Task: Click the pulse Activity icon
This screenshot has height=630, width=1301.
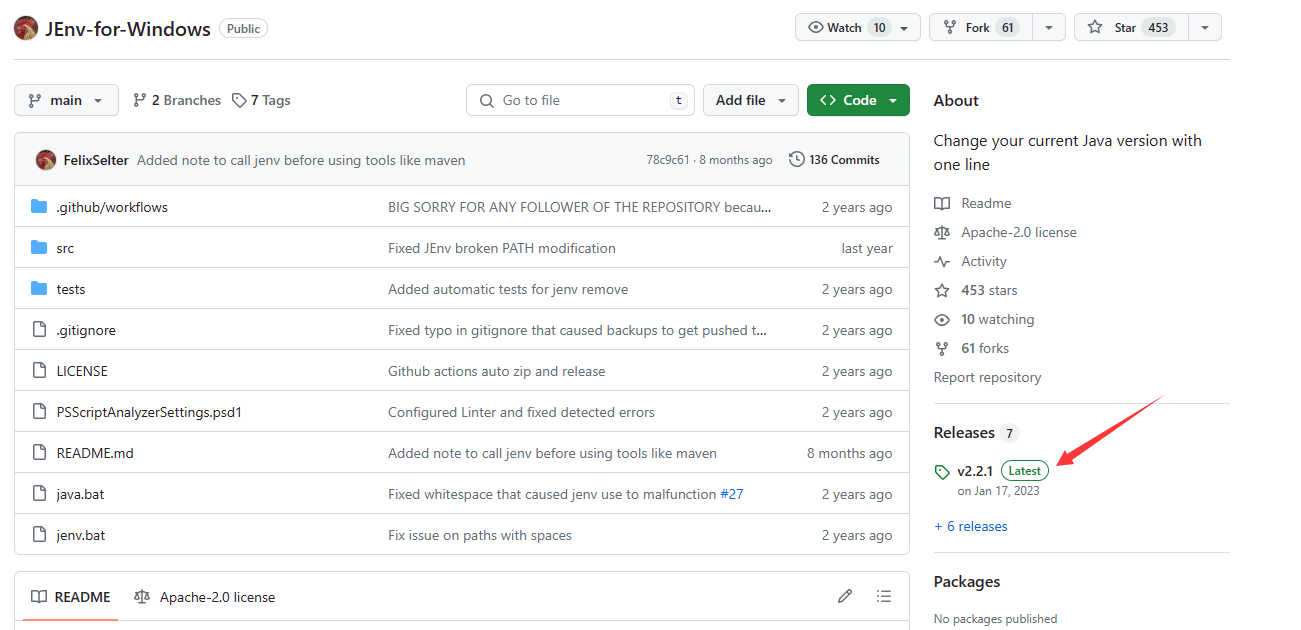Action: pos(942,261)
